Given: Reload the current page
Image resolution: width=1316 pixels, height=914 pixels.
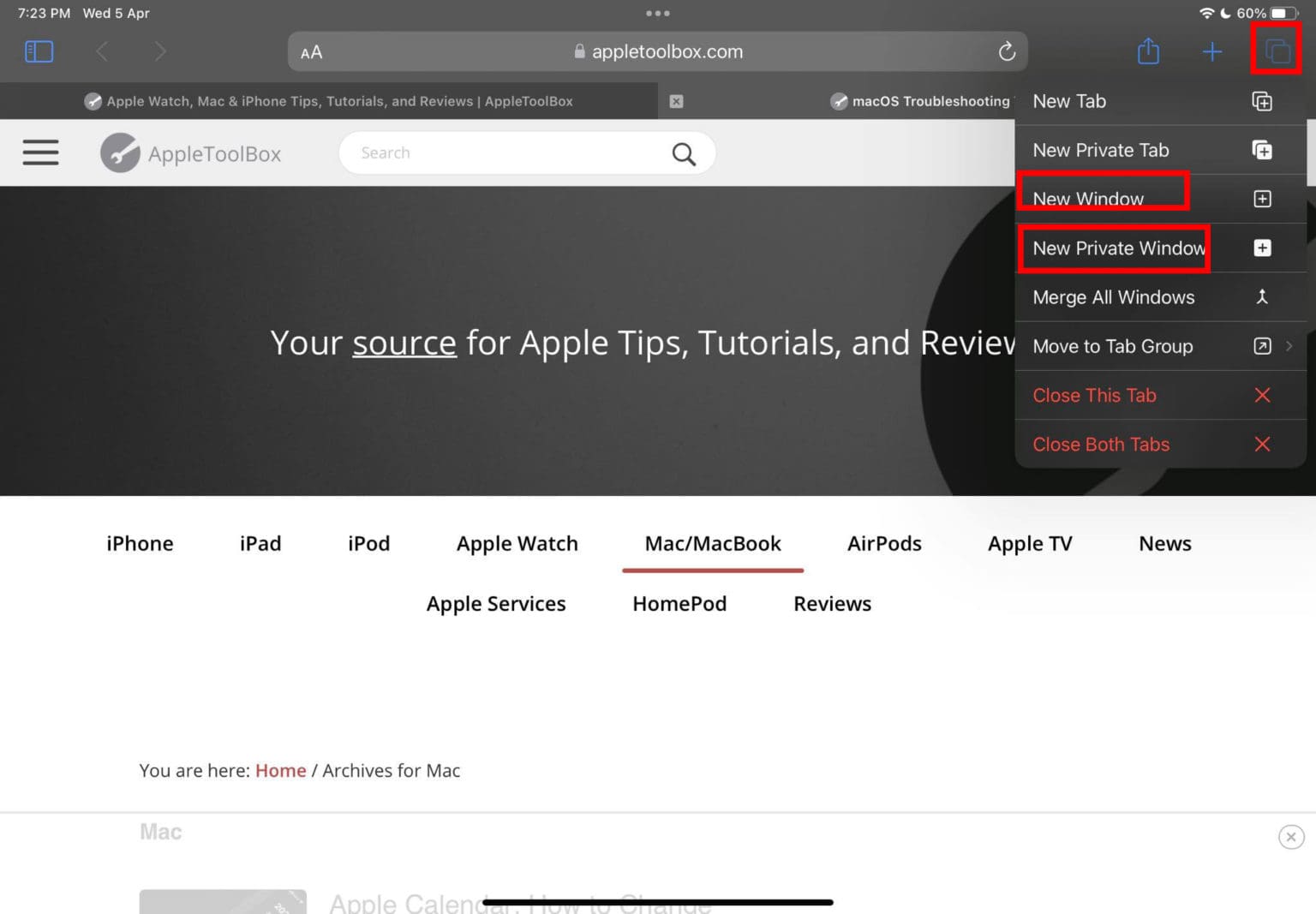Looking at the screenshot, I should [x=1008, y=51].
